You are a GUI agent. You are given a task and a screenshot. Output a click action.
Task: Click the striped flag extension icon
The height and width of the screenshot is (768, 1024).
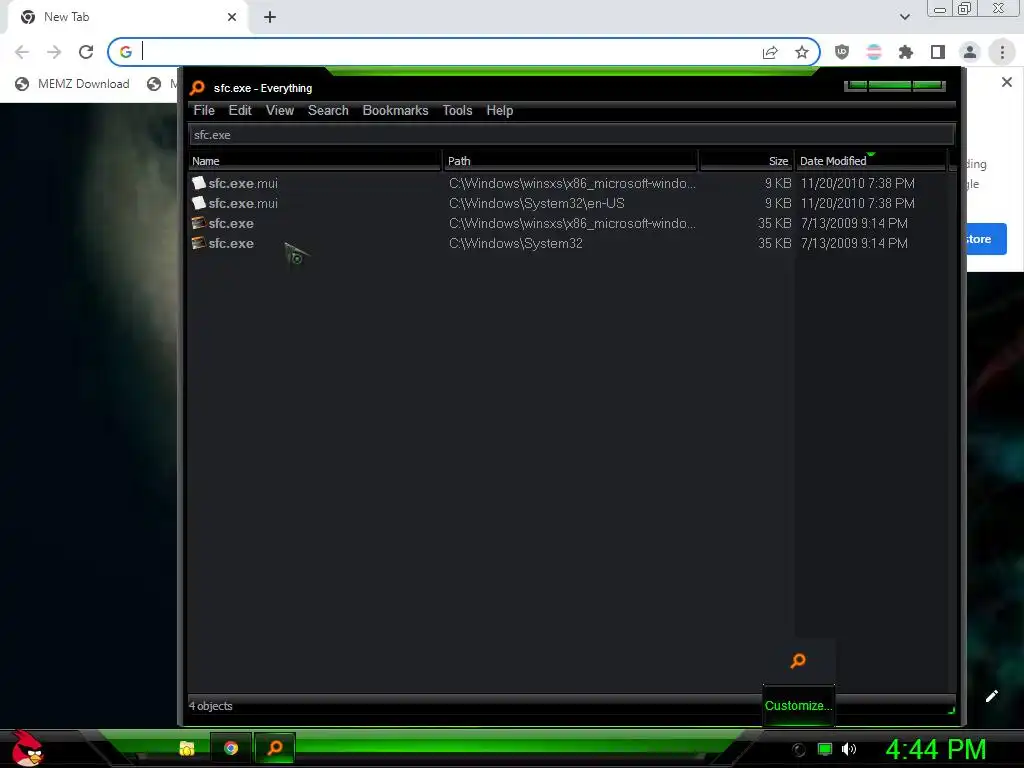click(x=874, y=52)
